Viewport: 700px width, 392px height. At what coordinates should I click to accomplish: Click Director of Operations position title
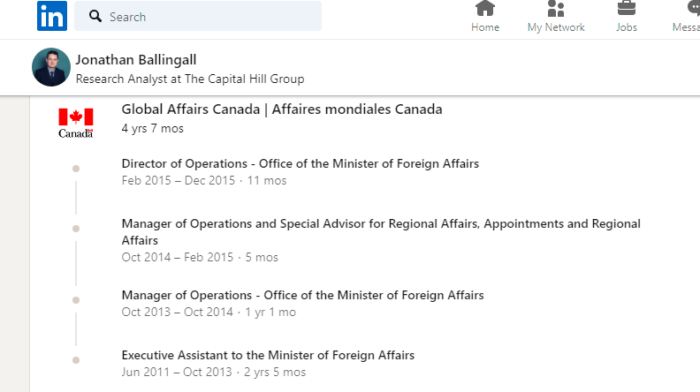300,164
